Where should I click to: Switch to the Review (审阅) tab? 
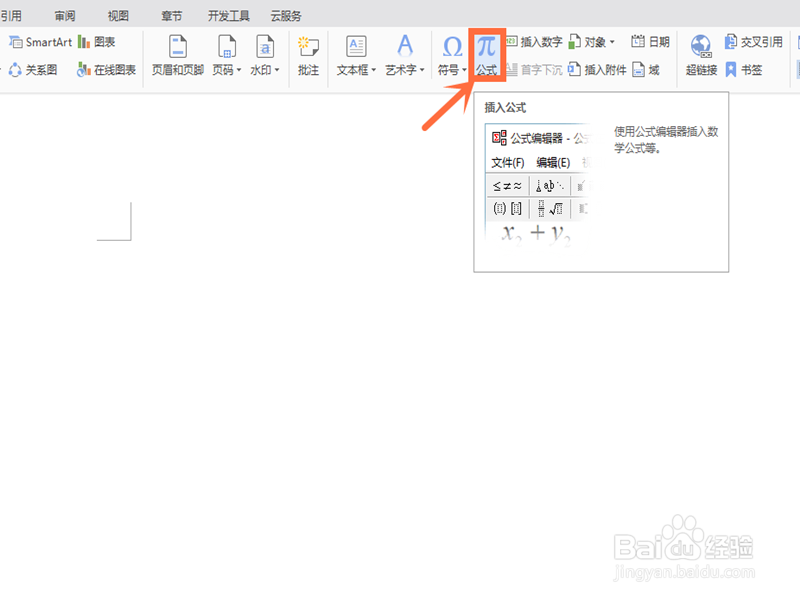[x=65, y=16]
